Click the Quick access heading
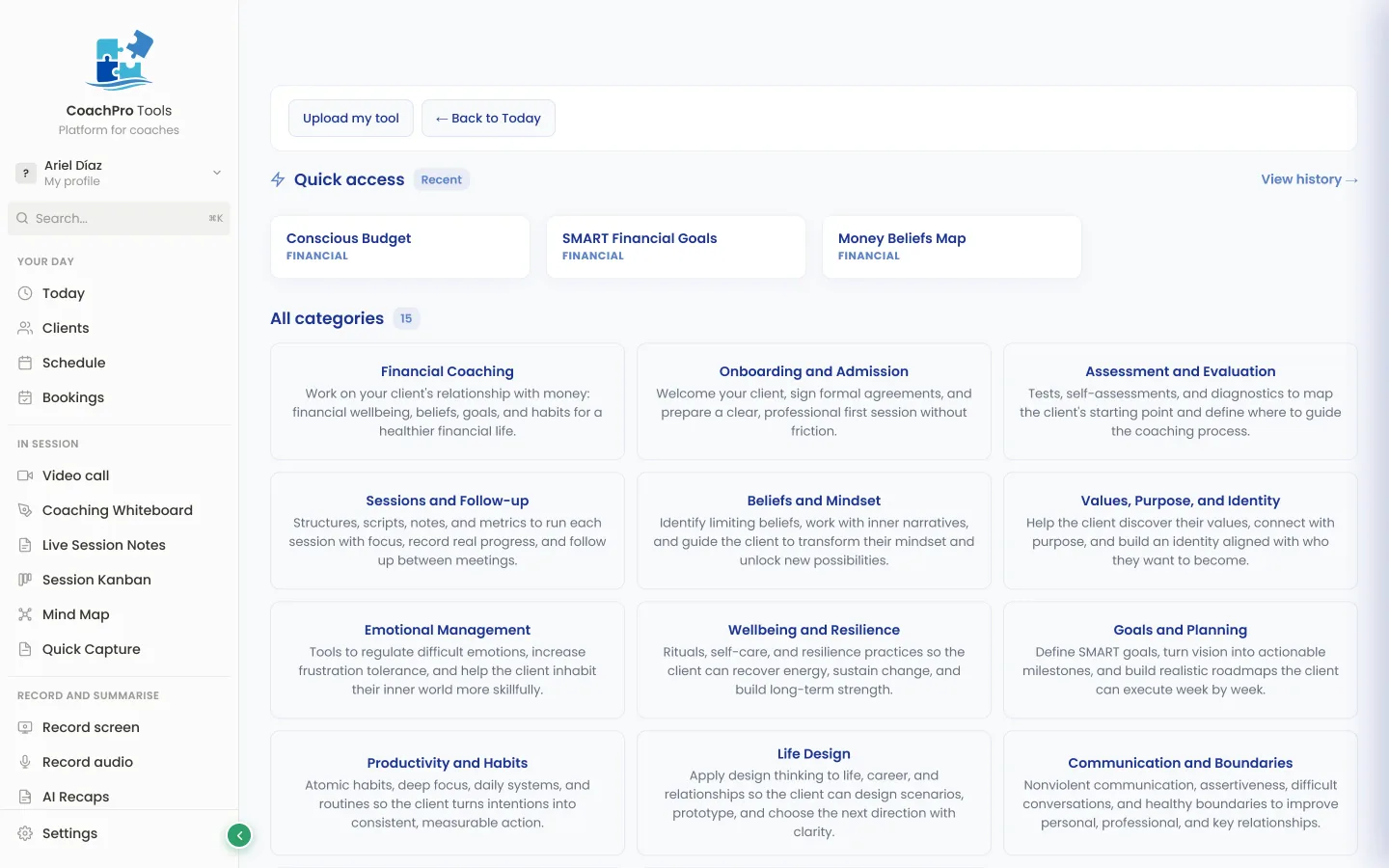Viewport: 1389px width, 868px height. point(349,179)
